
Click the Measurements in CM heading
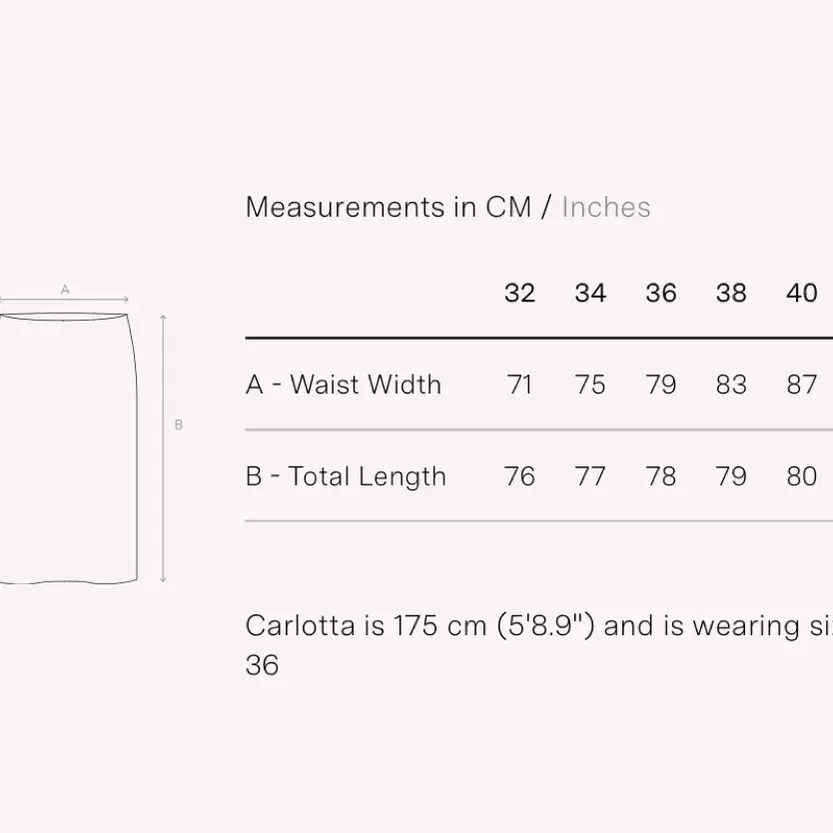coord(388,207)
